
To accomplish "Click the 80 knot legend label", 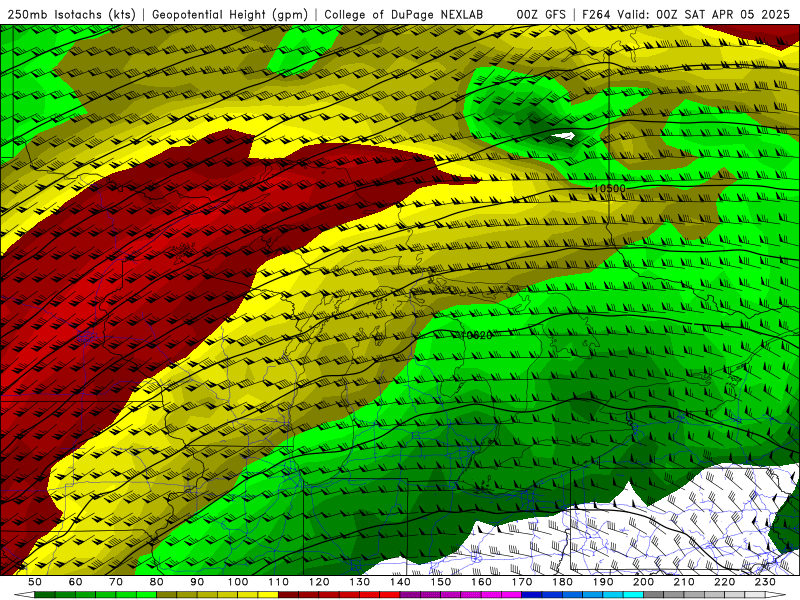I will 156,582.
